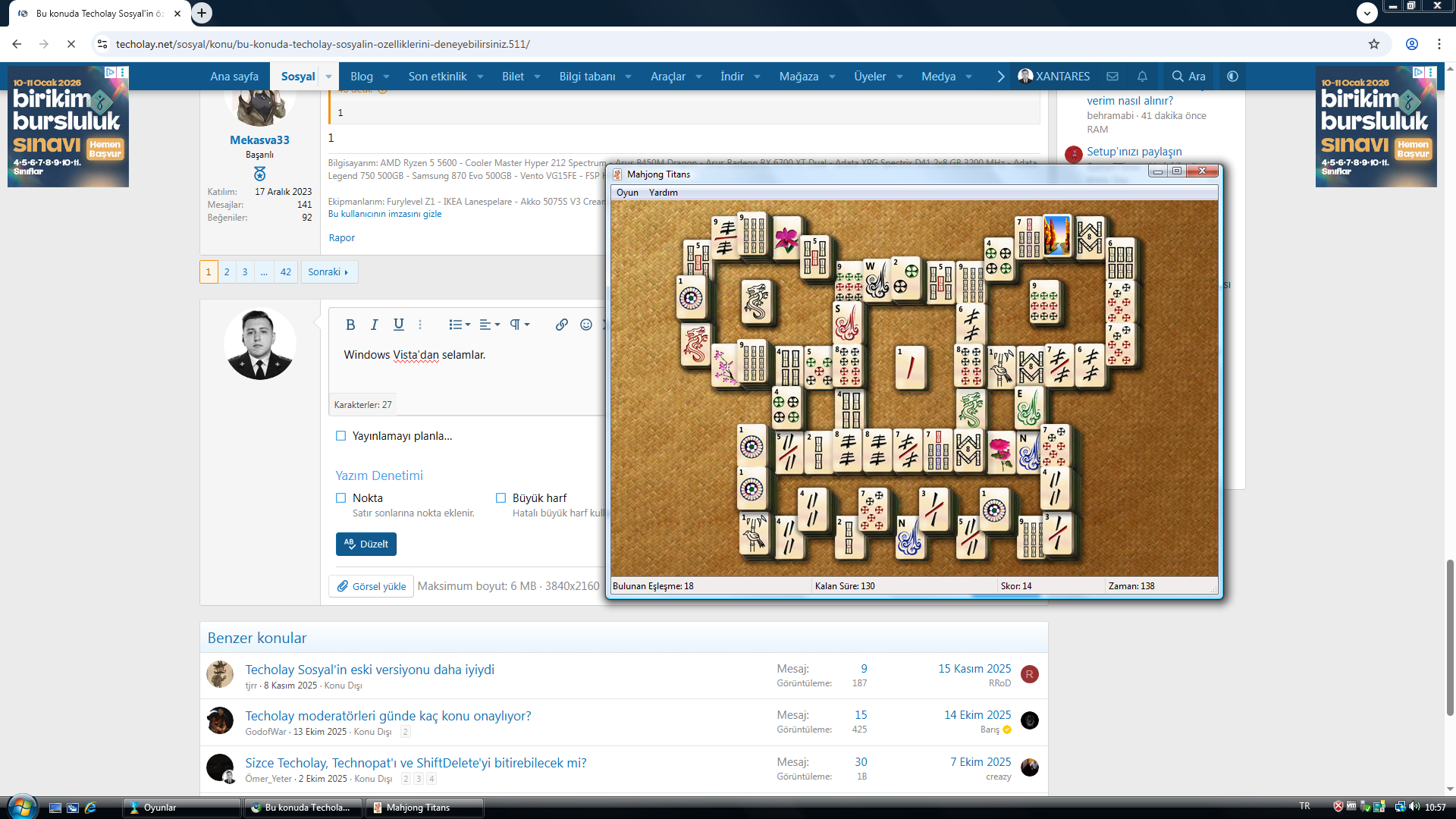The image size is (1456, 819).
Task: Open the Ara search button
Action: pyautogui.click(x=1188, y=77)
